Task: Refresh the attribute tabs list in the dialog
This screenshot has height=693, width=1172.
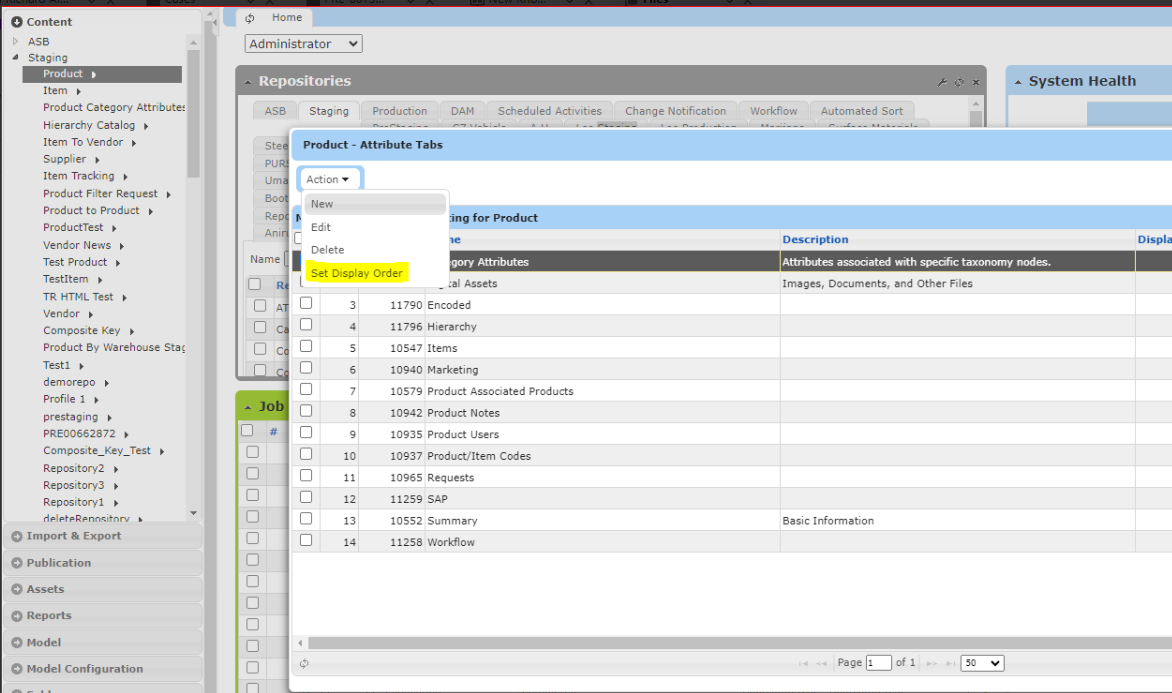Action: point(304,662)
